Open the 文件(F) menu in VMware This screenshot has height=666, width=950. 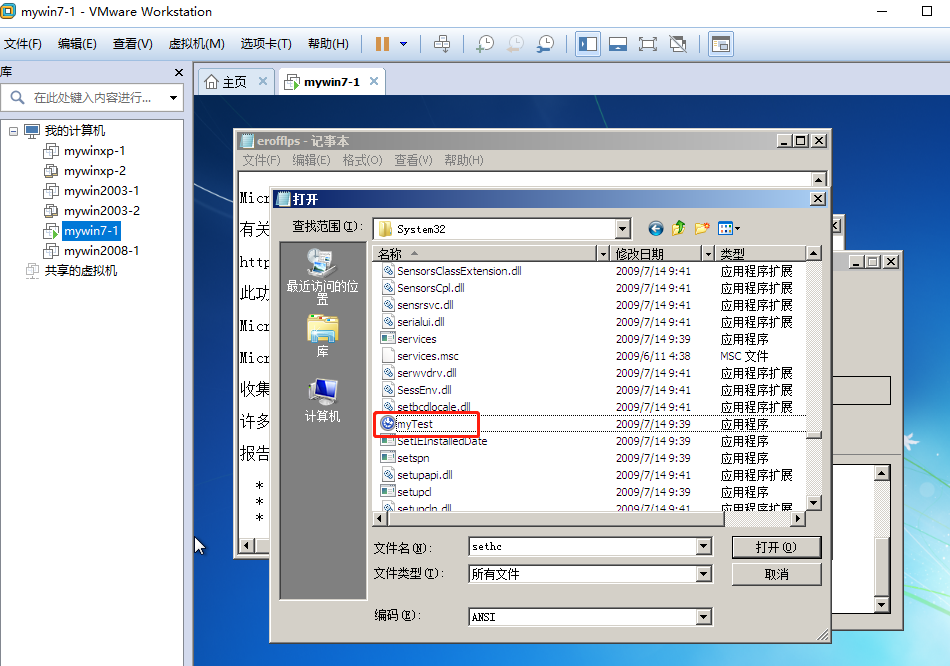tap(23, 44)
